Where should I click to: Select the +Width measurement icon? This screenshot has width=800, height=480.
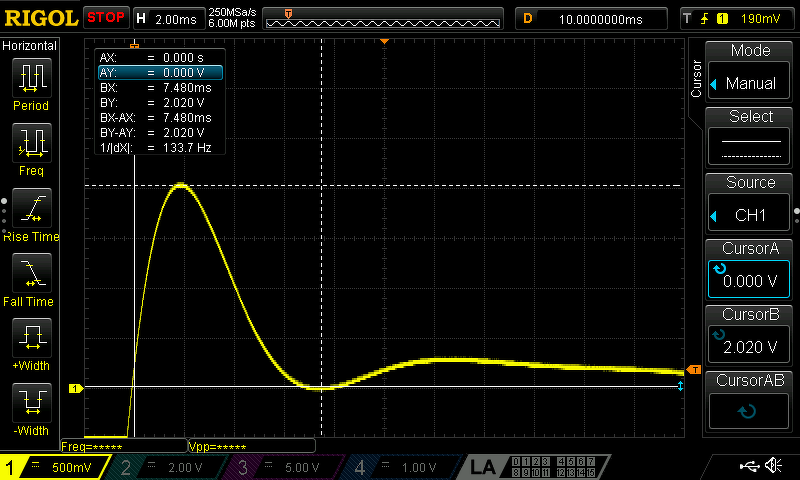tap(32, 338)
